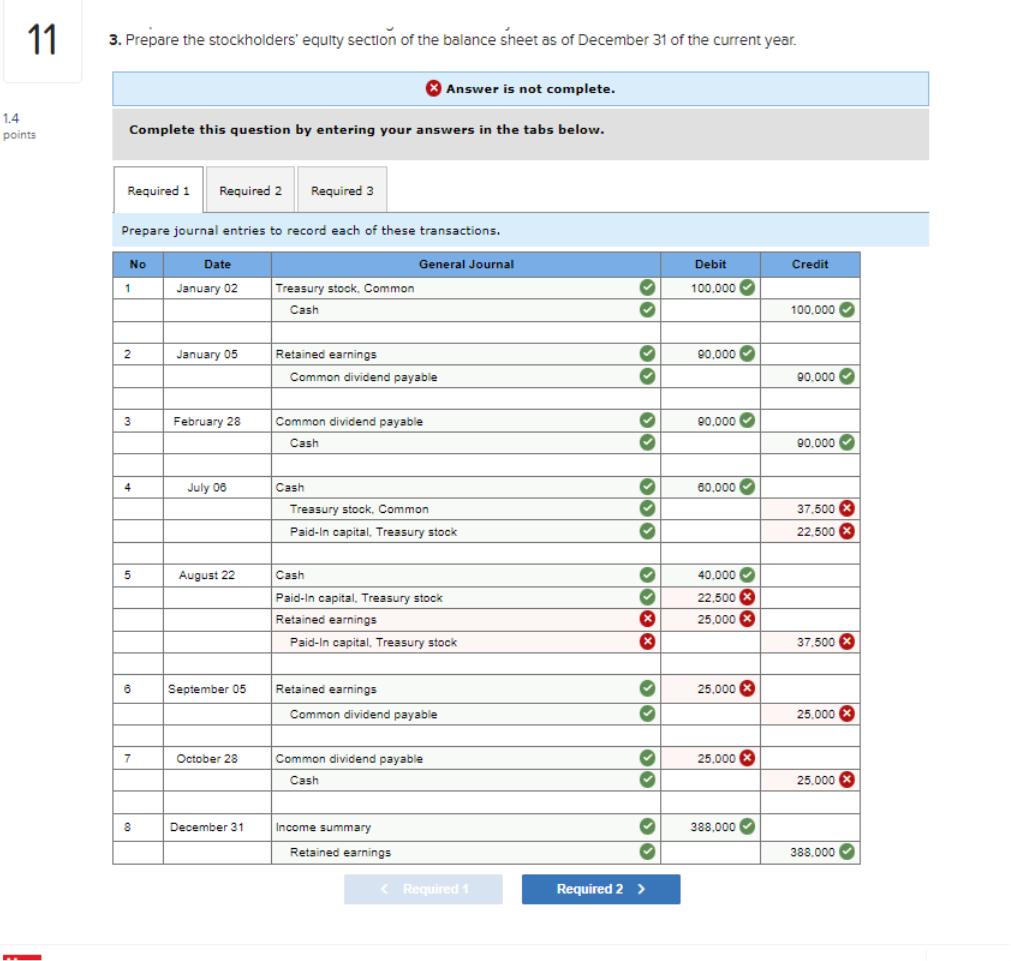Switch to the Required 3 tab
Screen dimensions: 1011x961
click(x=341, y=189)
